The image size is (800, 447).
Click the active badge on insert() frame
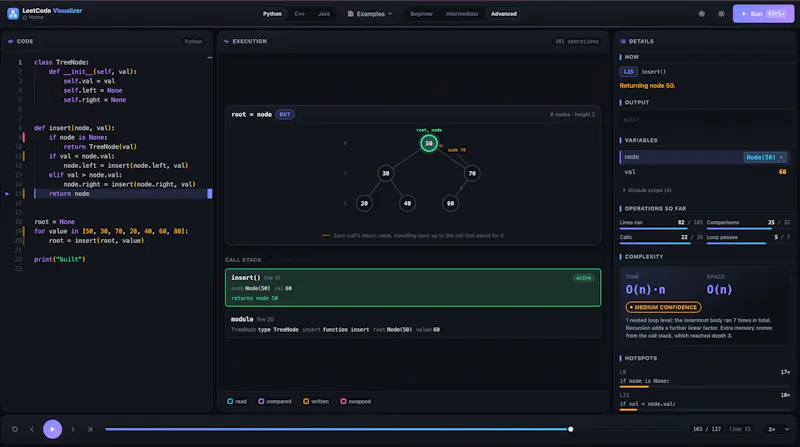(x=583, y=278)
